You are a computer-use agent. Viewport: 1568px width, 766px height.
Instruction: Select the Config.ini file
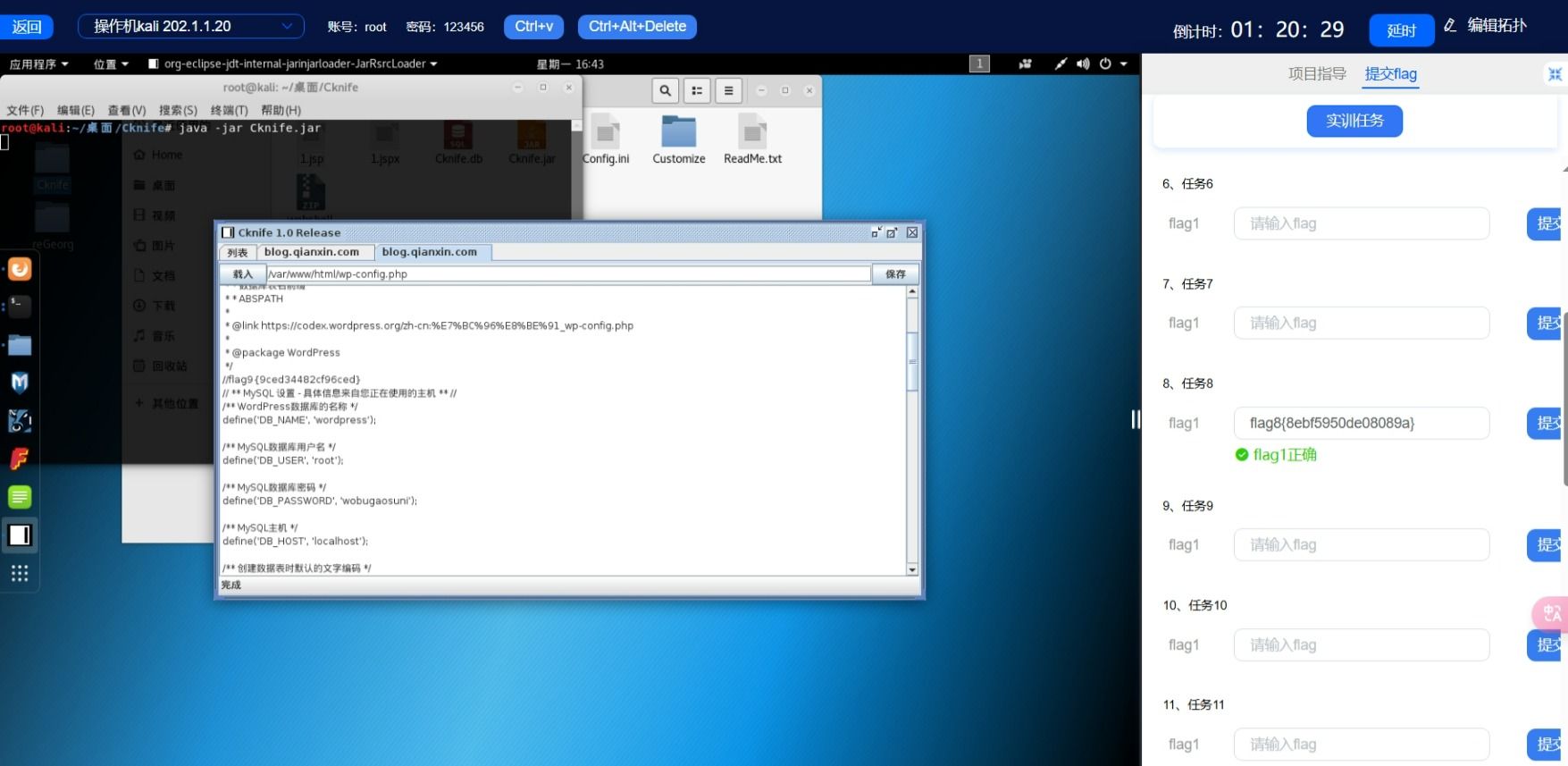pyautogui.click(x=606, y=139)
